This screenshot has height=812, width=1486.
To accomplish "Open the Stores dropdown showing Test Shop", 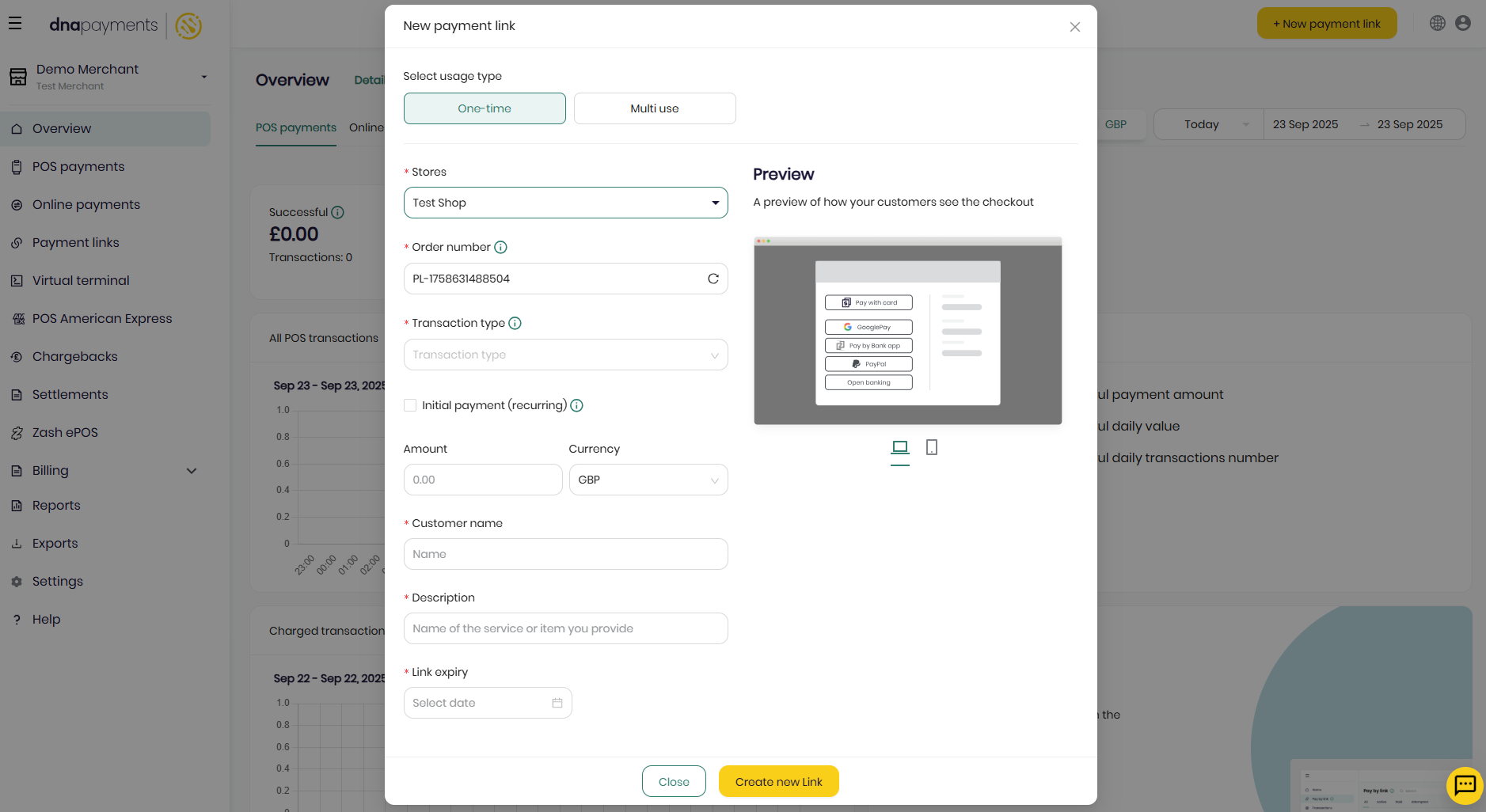I will click(564, 203).
